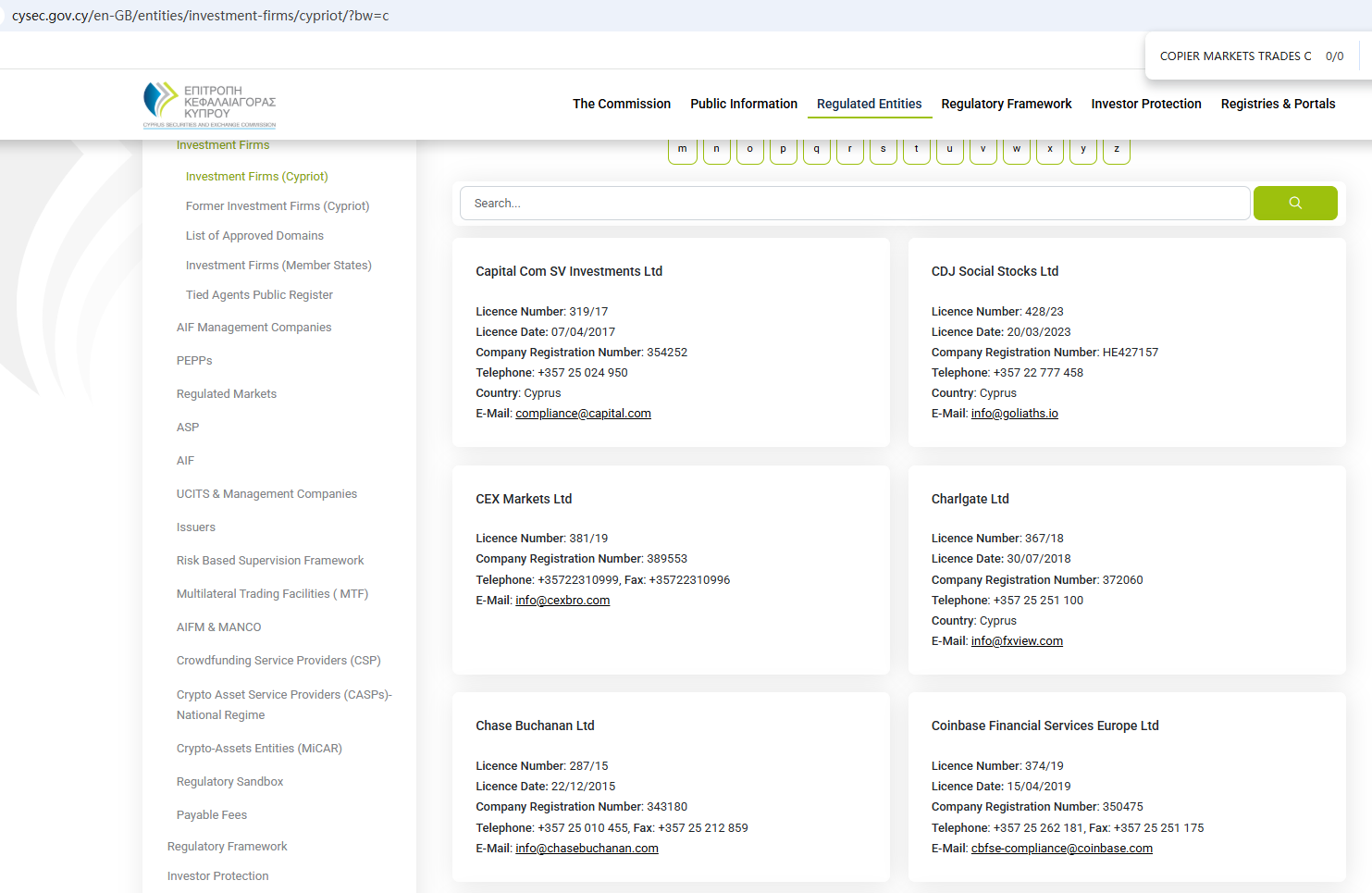The height and width of the screenshot is (893, 1372).
Task: Open Coinbase Financial Services Europe Ltd entry
Action: click(x=1044, y=726)
